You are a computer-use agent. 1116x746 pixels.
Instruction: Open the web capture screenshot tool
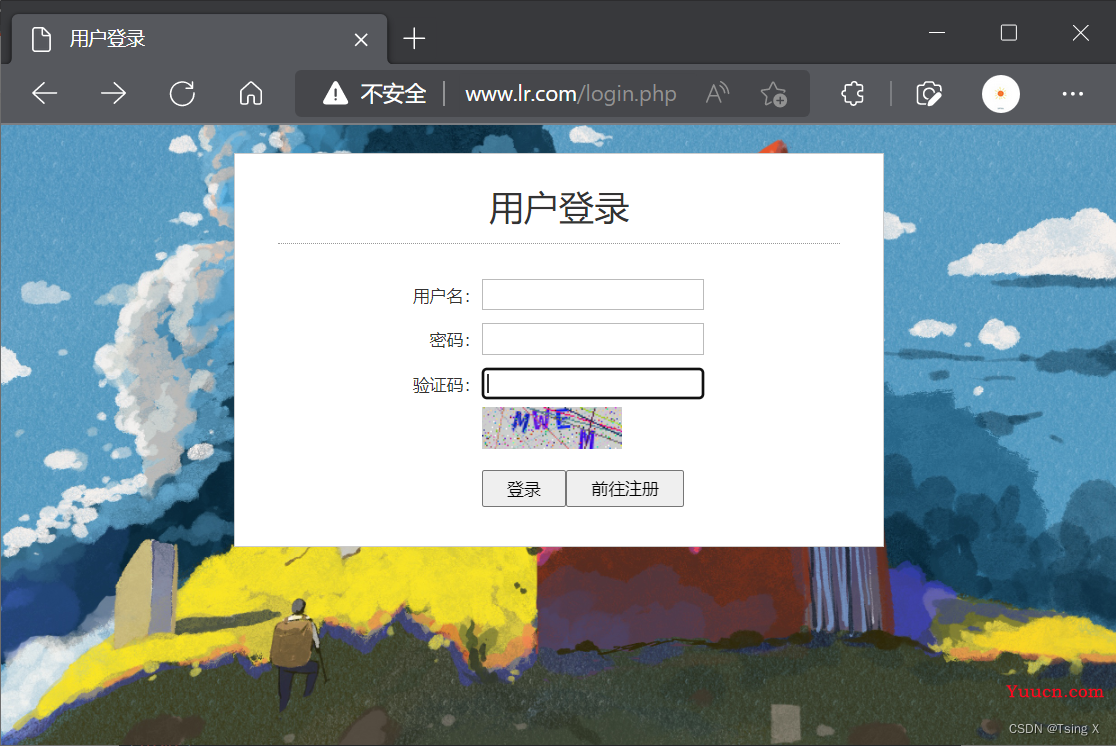point(929,93)
